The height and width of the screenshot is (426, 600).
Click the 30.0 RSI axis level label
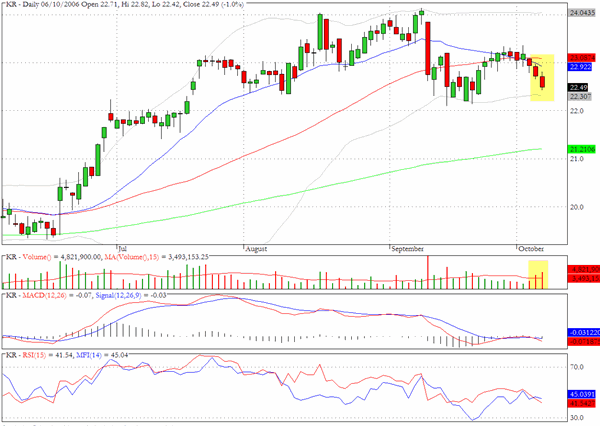point(577,418)
